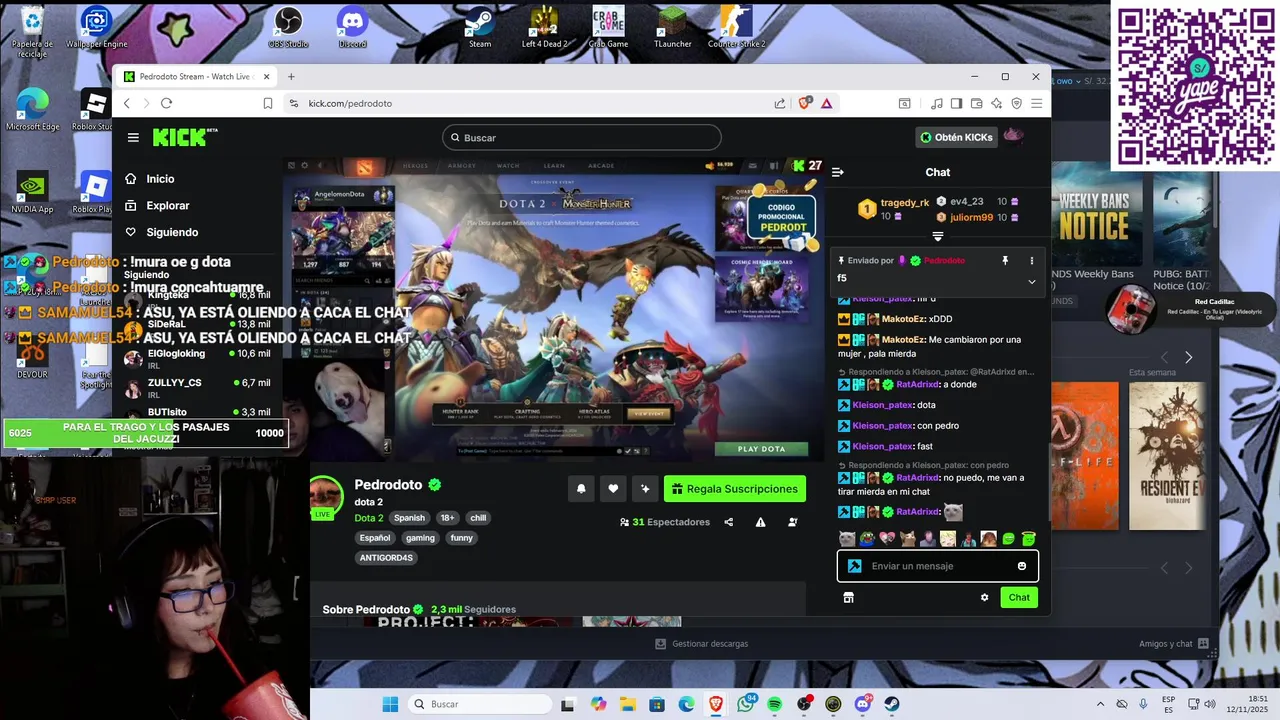Image resolution: width=1280 pixels, height=720 pixels.
Task: Select the ANTIGORD4S tag
Action: point(386,558)
